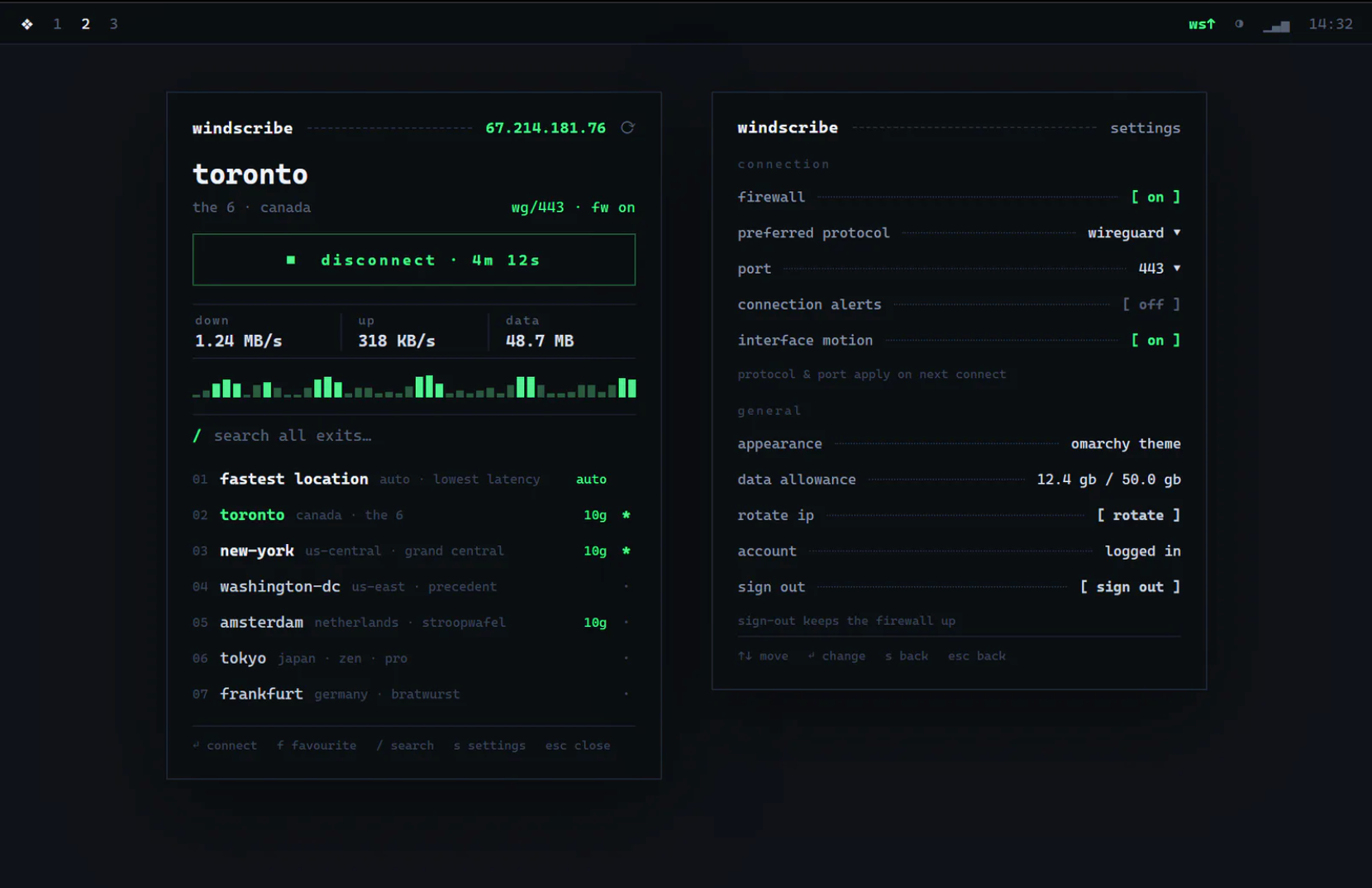Favourite frankfurt using its dot marker
The image size is (1372, 888).
click(x=626, y=694)
